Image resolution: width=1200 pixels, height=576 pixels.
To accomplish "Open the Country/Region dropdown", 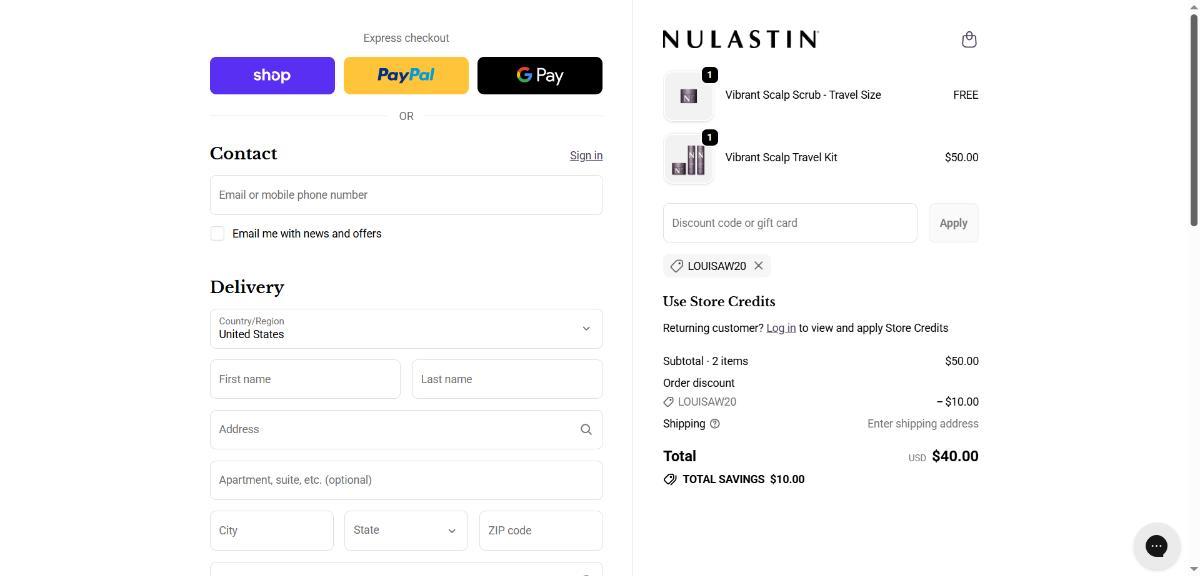I will (406, 329).
